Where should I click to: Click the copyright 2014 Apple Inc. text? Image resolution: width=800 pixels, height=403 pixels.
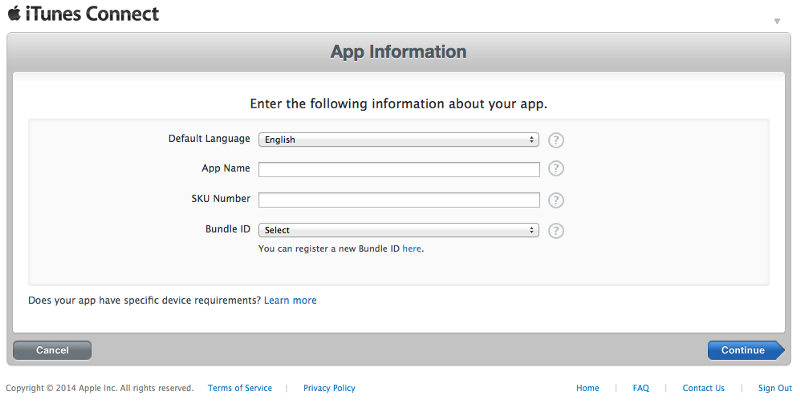coord(99,388)
